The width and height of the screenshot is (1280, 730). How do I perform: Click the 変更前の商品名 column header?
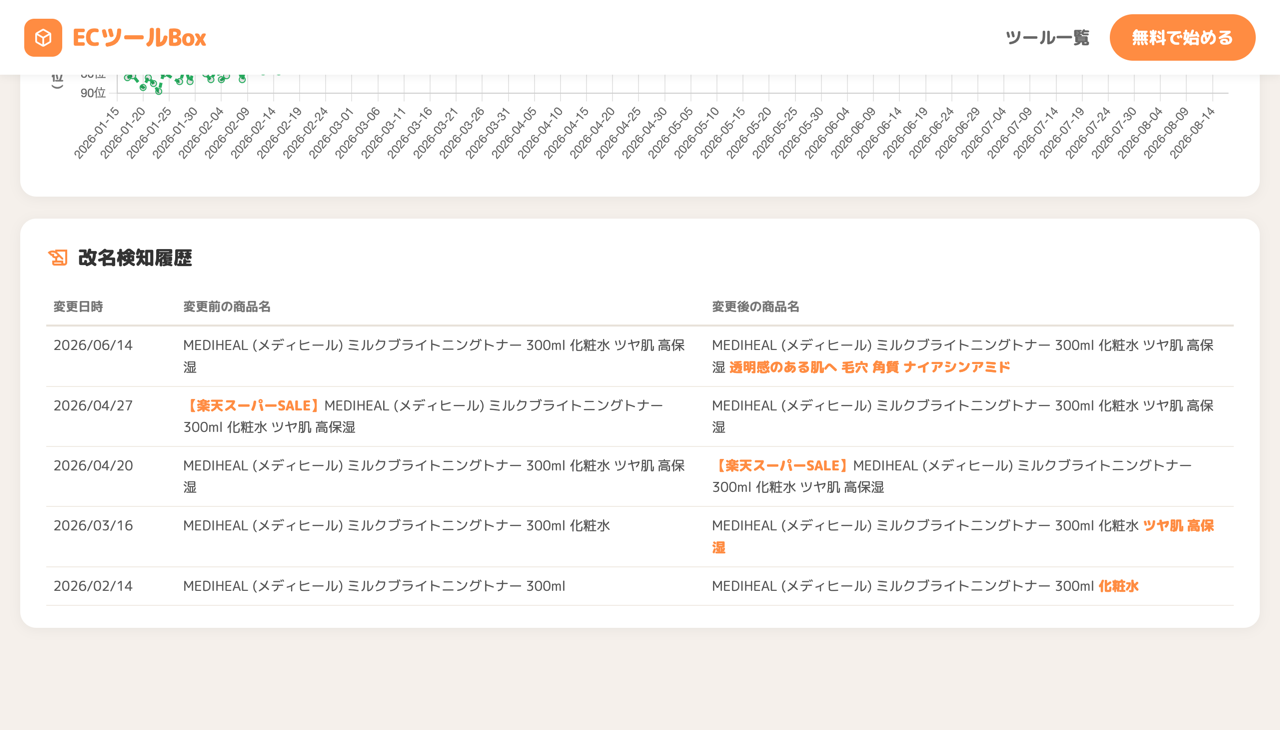click(x=227, y=307)
